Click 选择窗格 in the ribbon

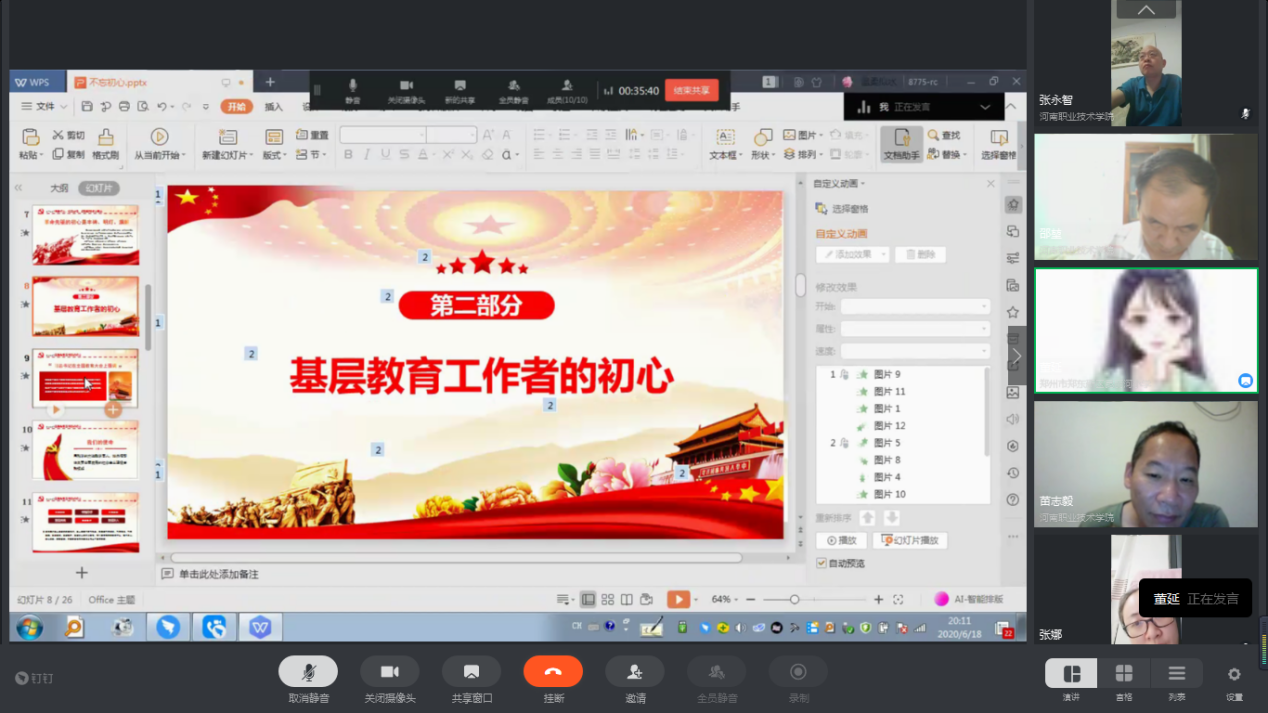[998, 144]
